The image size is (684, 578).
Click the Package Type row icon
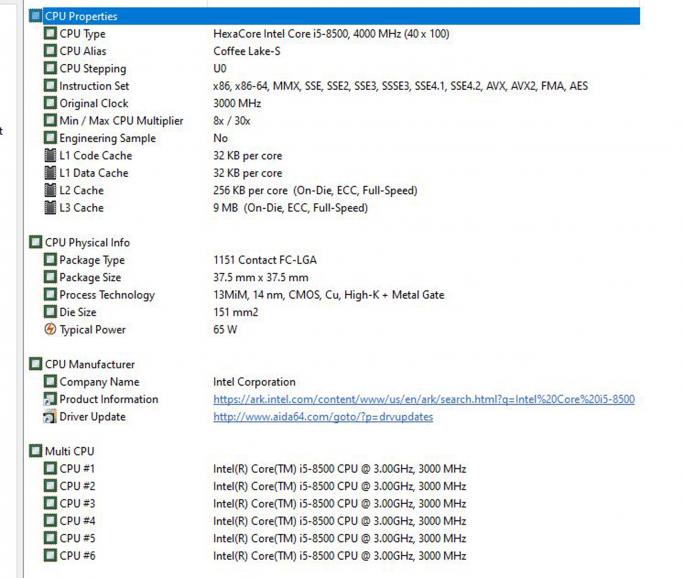point(50,260)
